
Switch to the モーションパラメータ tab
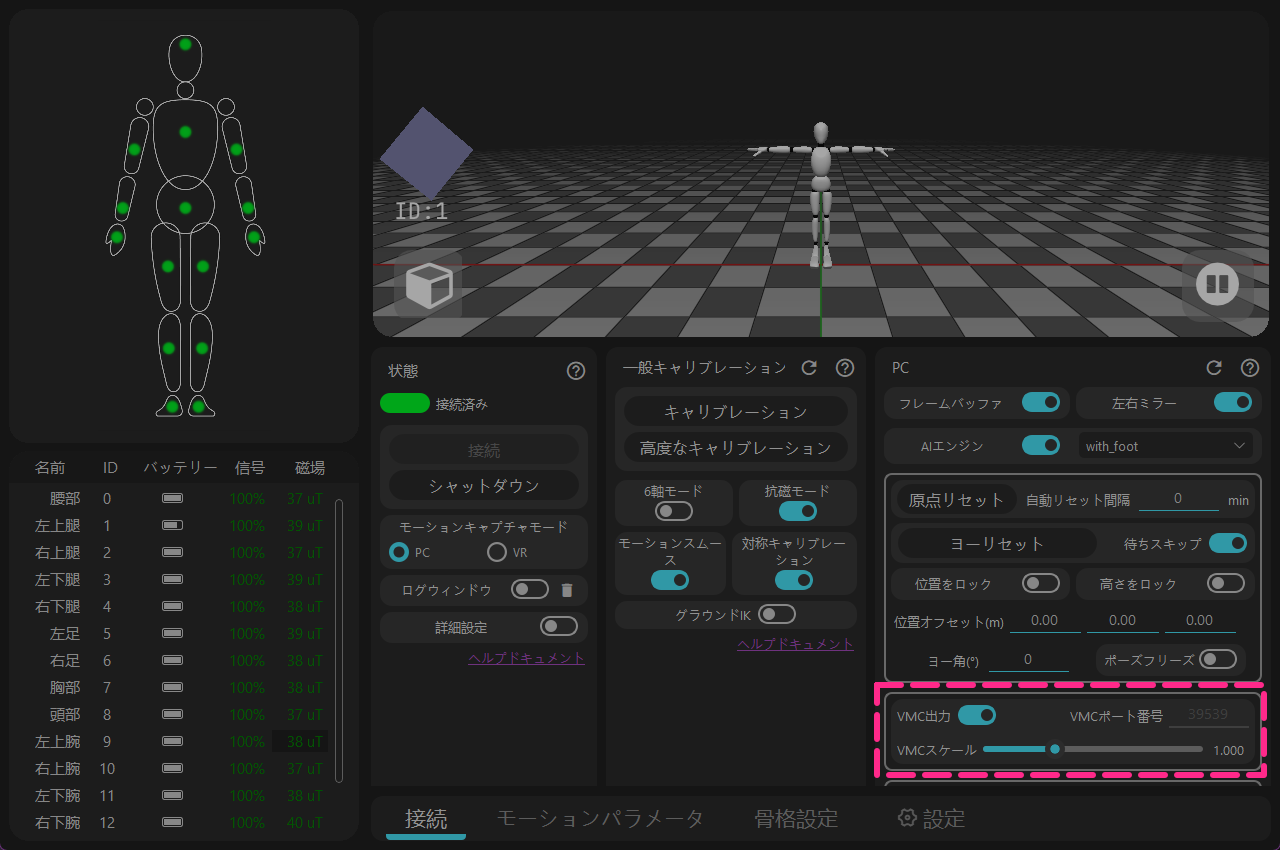pos(600,818)
